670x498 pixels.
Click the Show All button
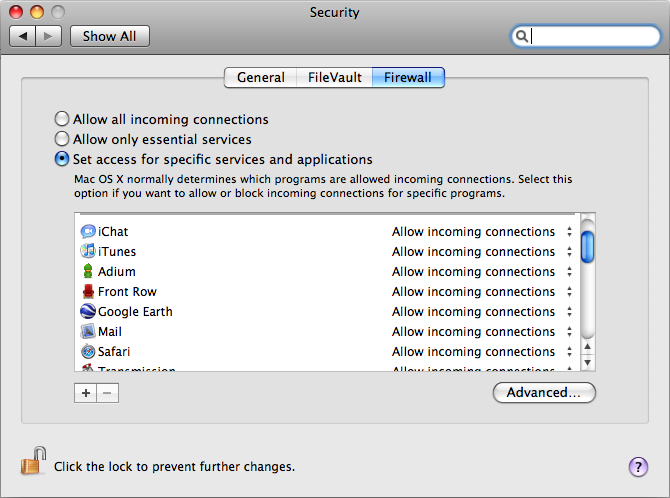110,36
